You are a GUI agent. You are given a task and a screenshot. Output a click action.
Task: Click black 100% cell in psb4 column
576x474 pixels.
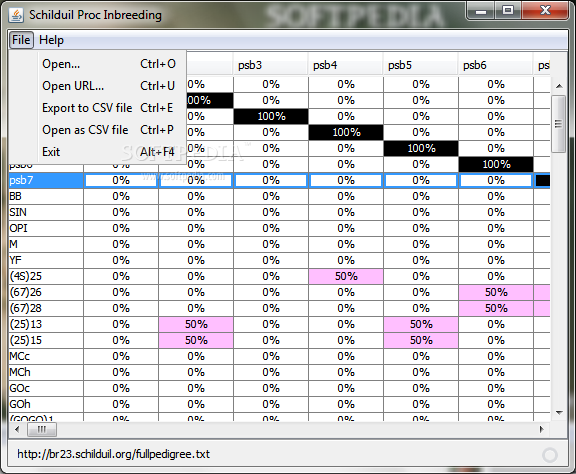tap(346, 132)
